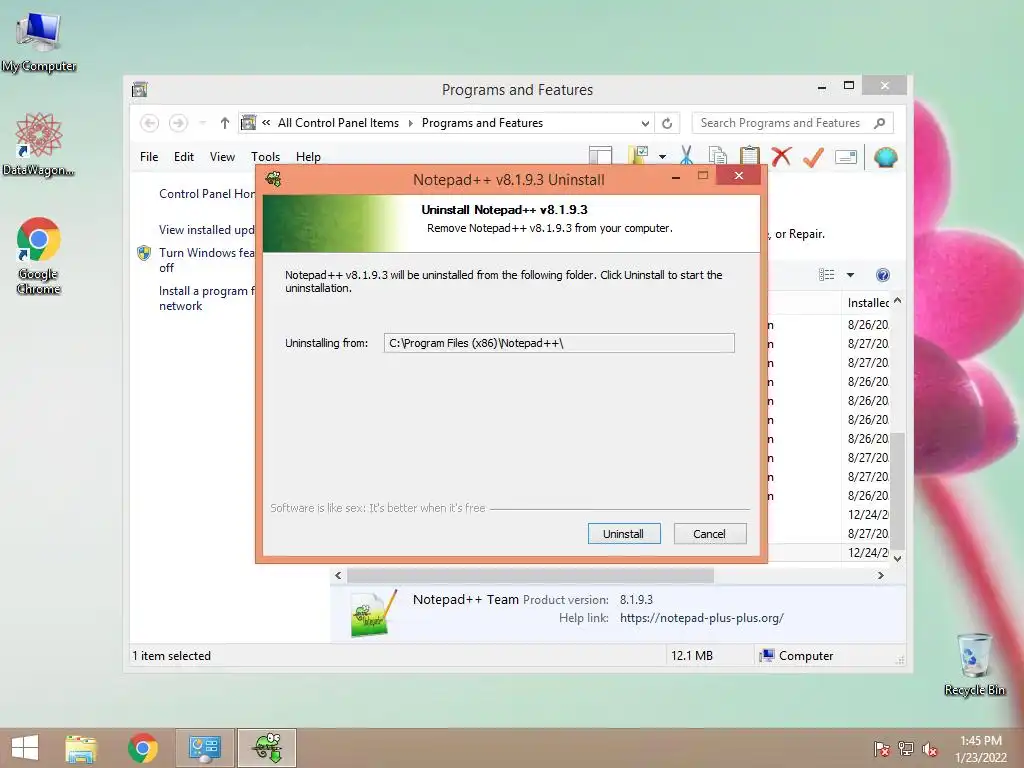Click the horizontal scrollbar thumb of the program list

(x=530, y=575)
